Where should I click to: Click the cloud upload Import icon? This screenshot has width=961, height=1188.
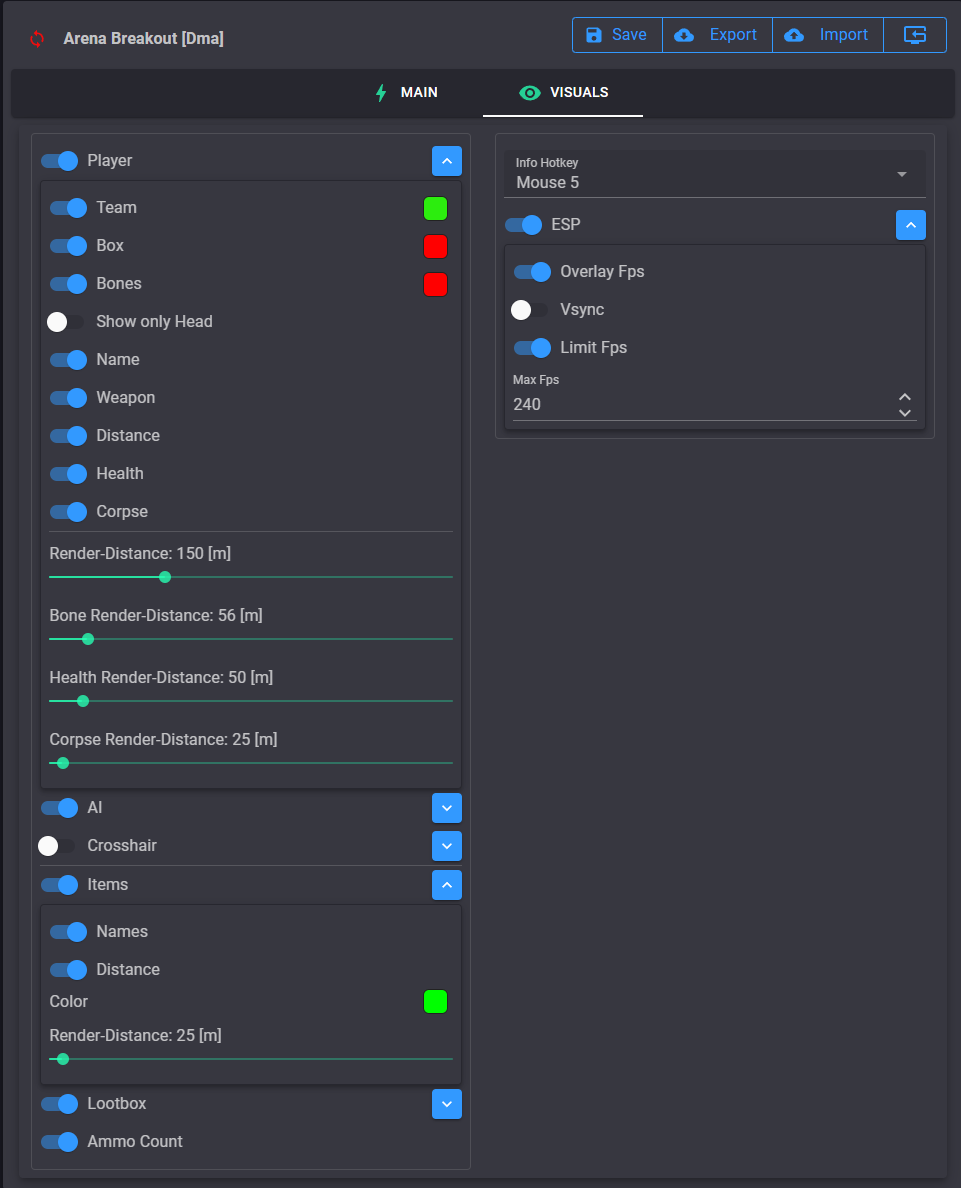(x=794, y=35)
